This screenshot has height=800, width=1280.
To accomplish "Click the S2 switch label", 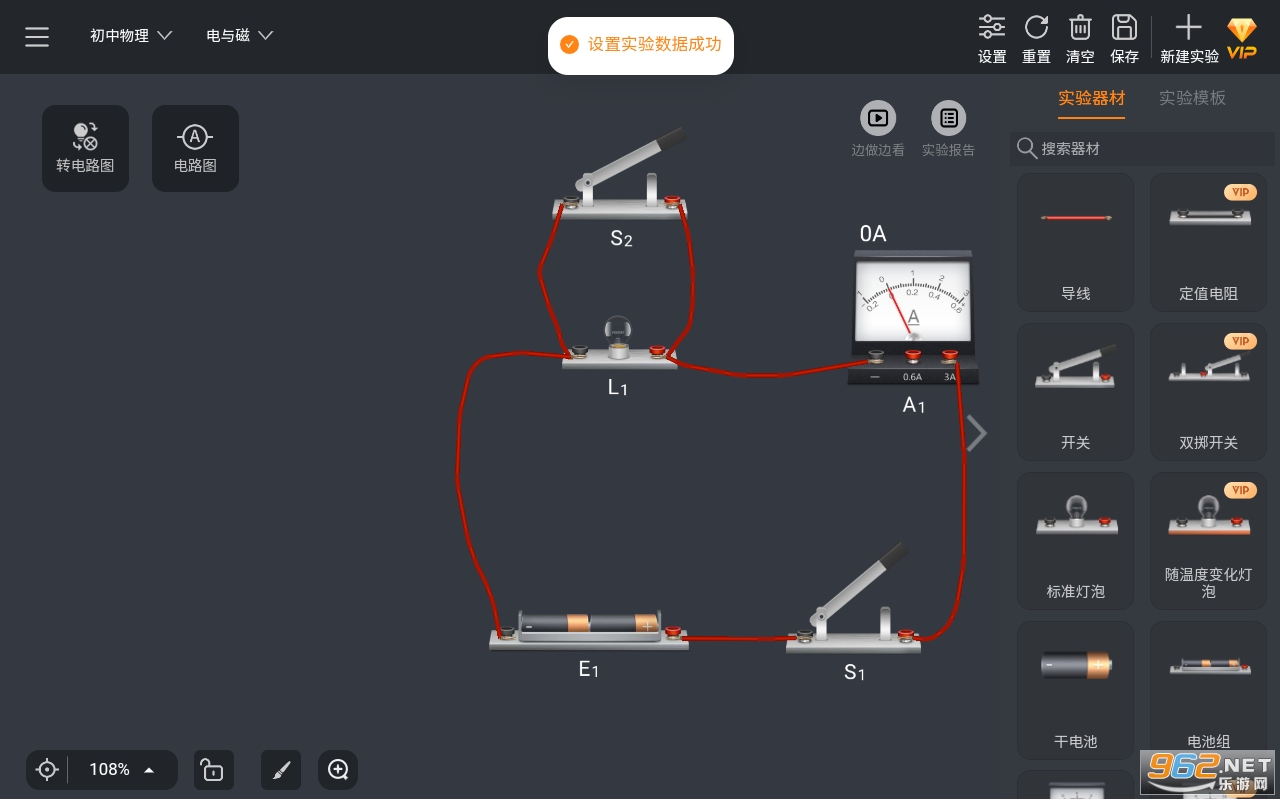I will point(621,238).
